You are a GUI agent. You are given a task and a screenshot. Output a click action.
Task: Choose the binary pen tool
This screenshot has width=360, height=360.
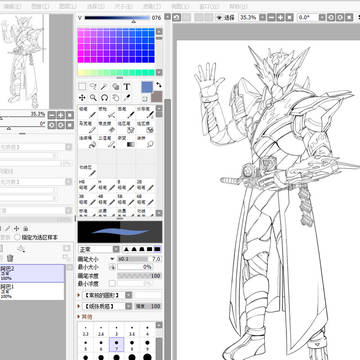pyautogui.click(x=107, y=142)
